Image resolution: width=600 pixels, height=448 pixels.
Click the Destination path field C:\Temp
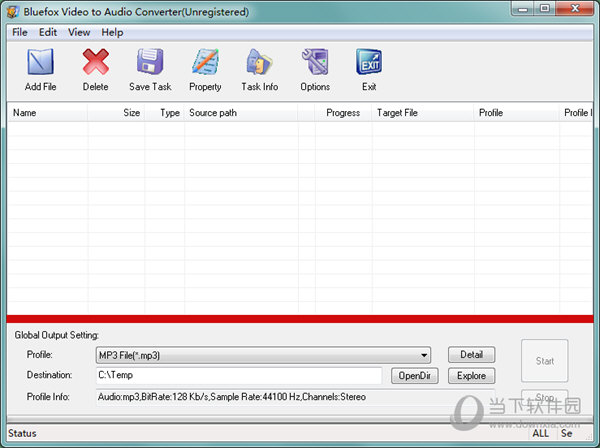click(x=239, y=375)
